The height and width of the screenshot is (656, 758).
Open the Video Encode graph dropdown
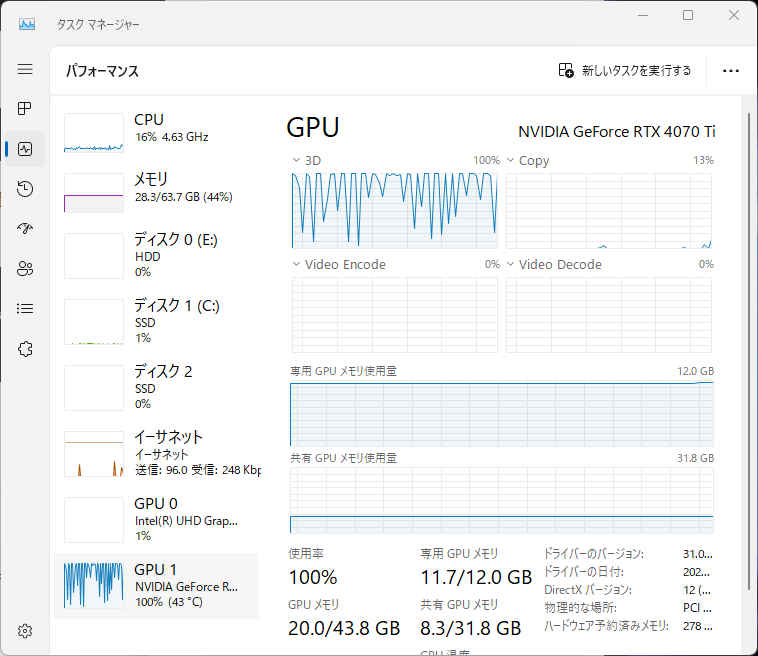pos(297,265)
